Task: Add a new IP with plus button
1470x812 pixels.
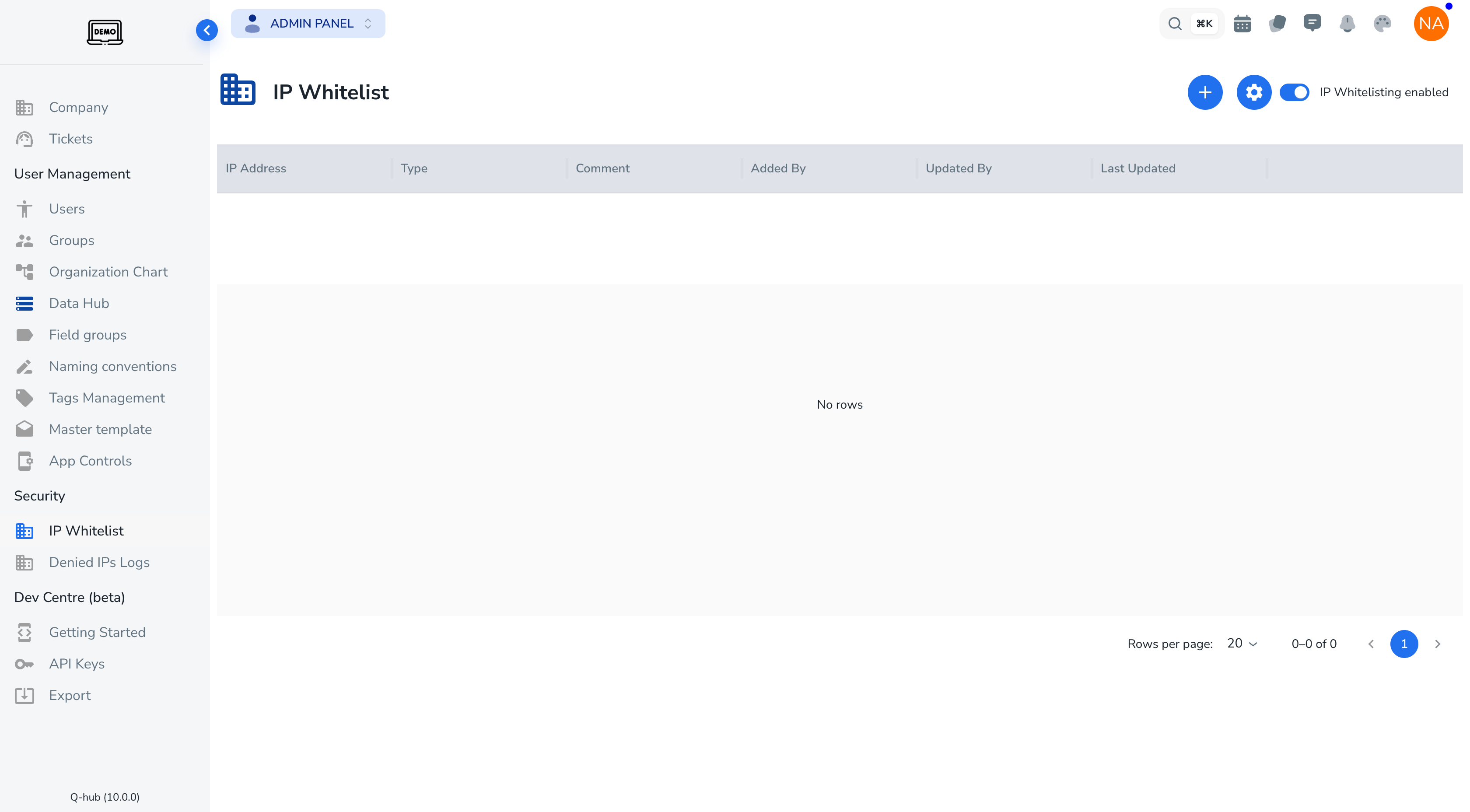Action: pyautogui.click(x=1204, y=92)
